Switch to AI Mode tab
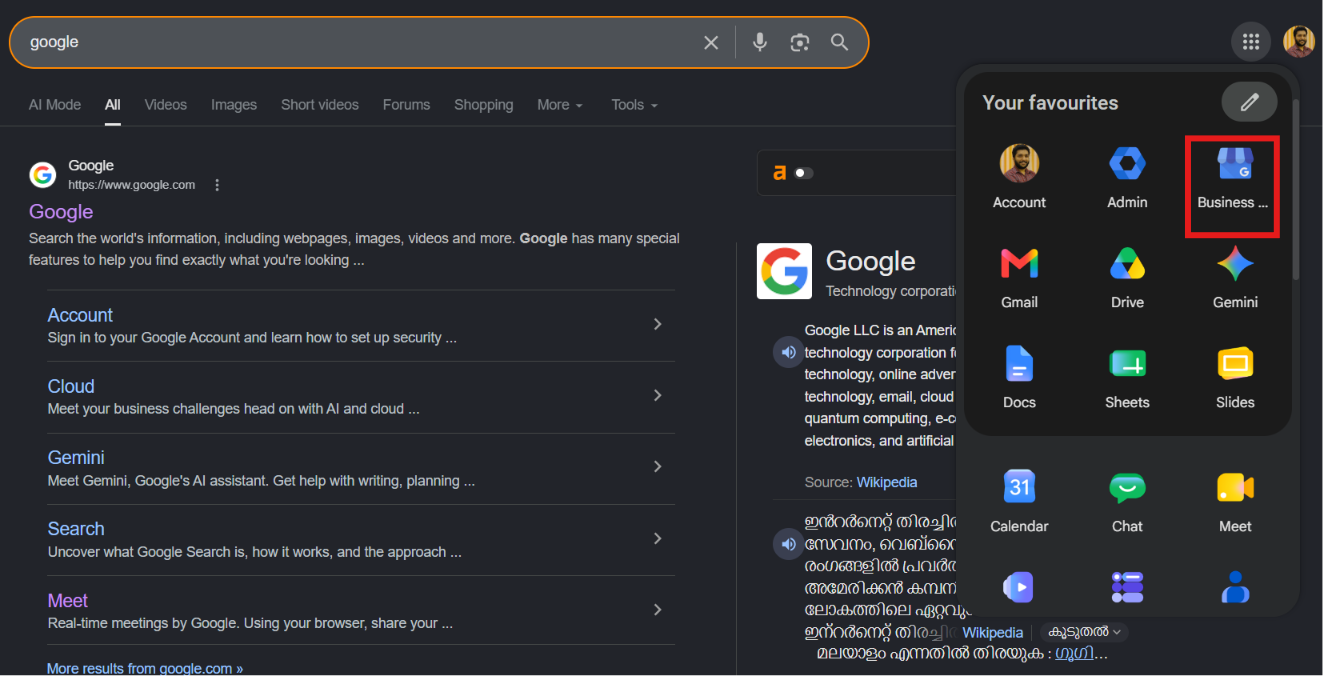Screen dimensions: 1323x676 55,105
